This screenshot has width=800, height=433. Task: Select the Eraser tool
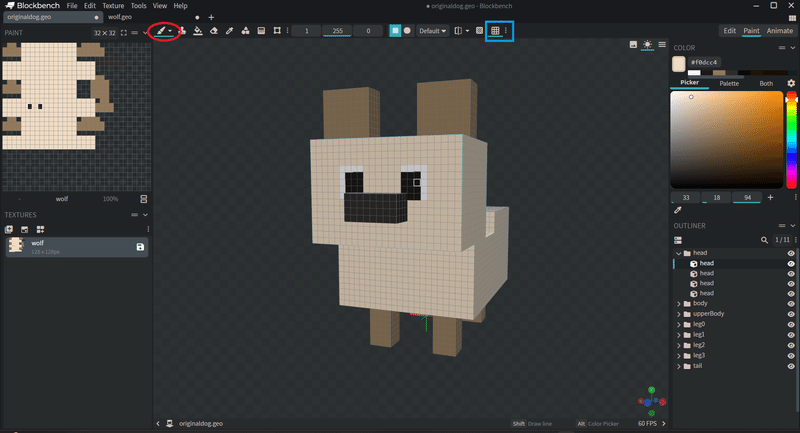pyautogui.click(x=214, y=31)
